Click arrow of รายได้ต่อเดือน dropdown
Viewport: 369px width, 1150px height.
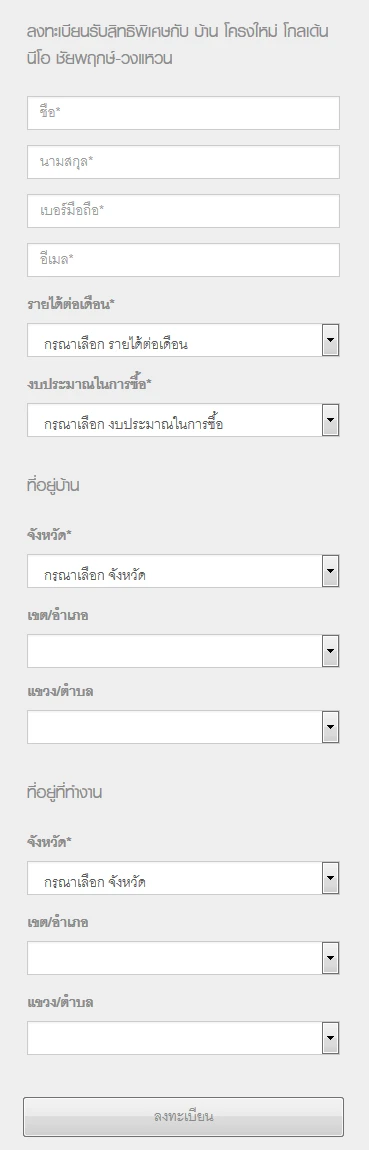point(330,340)
